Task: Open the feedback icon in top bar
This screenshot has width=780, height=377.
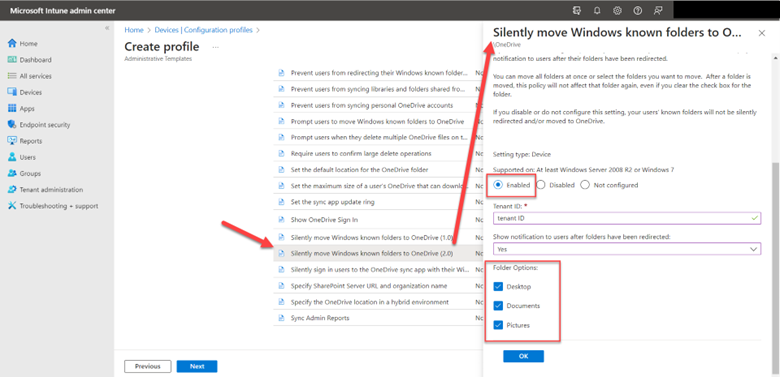Action: tap(658, 10)
